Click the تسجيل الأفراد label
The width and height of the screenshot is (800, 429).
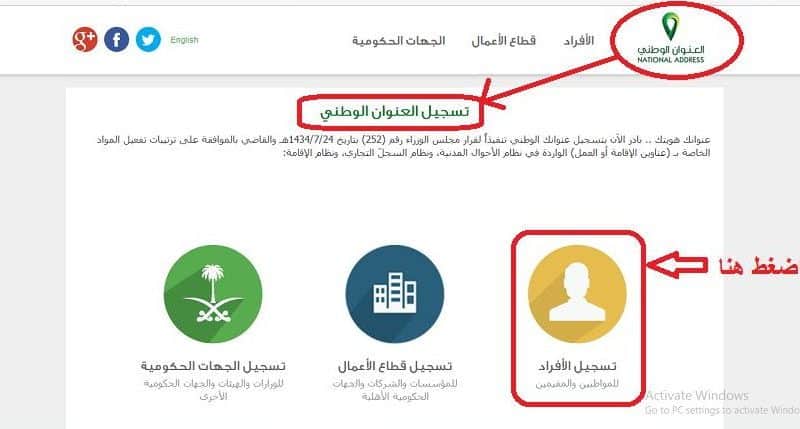[x=577, y=366]
